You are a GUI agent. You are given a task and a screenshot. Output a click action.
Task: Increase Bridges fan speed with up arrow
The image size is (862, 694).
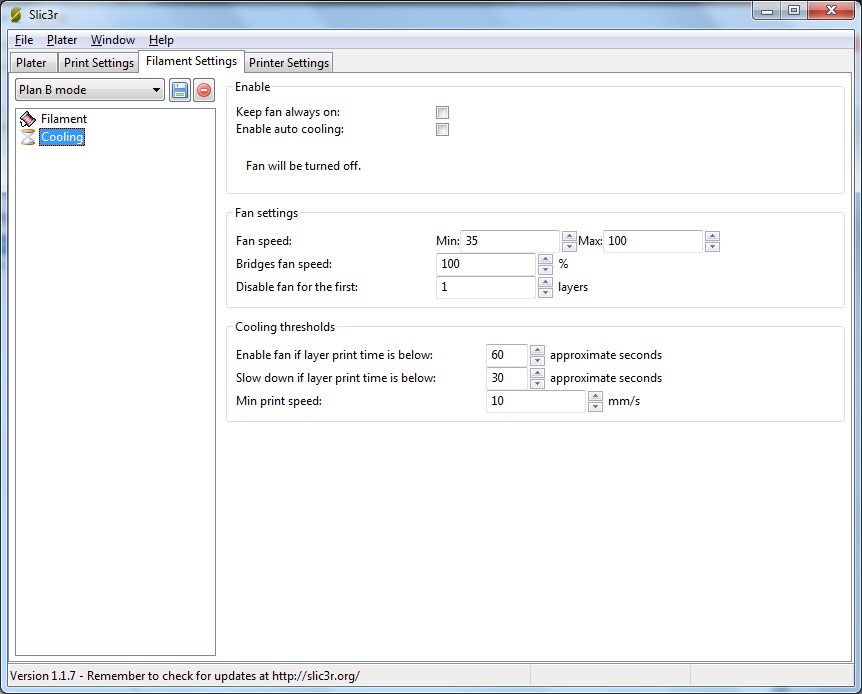545,259
